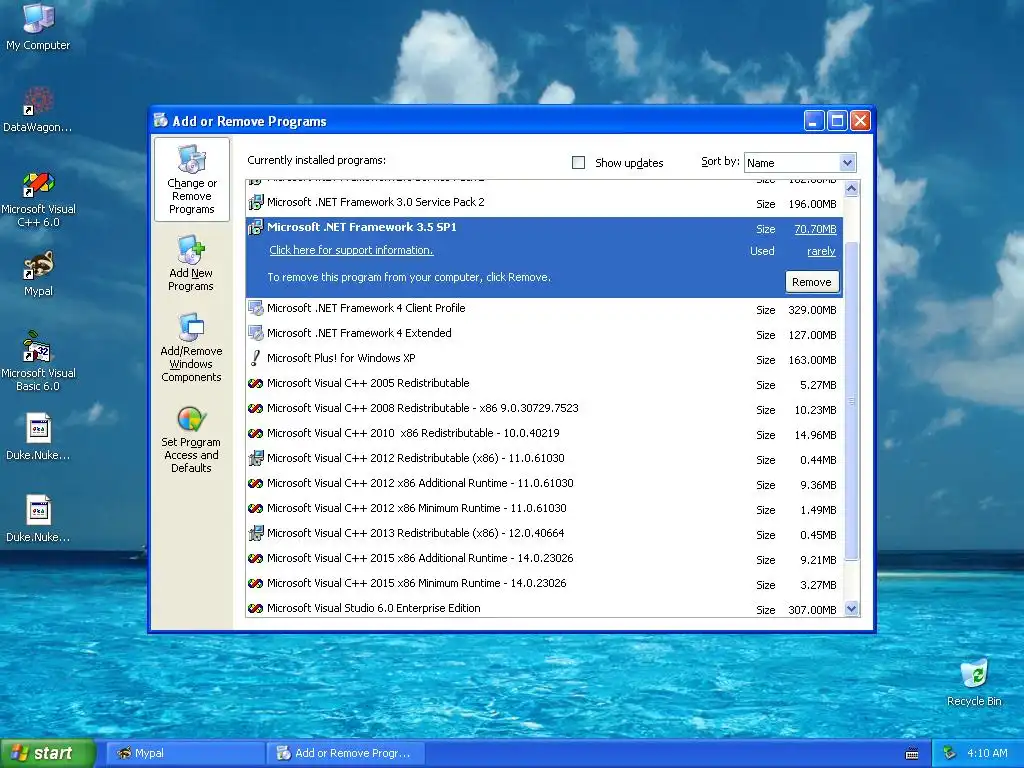Select Visual C++ 2012 x86 Minimum Runtime row
This screenshot has width=1024, height=768.
544,508
